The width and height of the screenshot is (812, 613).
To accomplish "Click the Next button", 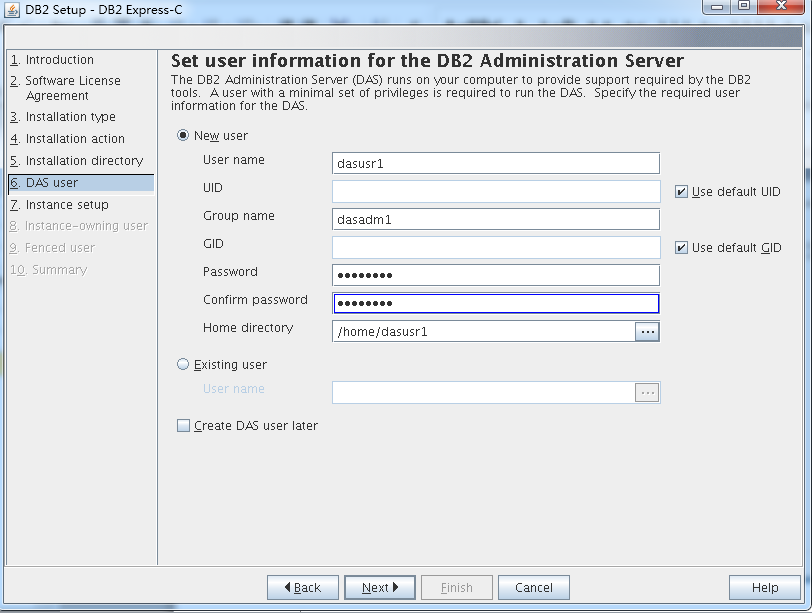I will click(x=380, y=588).
